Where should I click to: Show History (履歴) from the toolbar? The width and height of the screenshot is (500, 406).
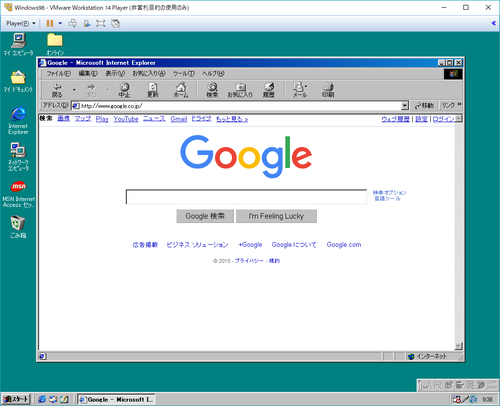[269, 90]
